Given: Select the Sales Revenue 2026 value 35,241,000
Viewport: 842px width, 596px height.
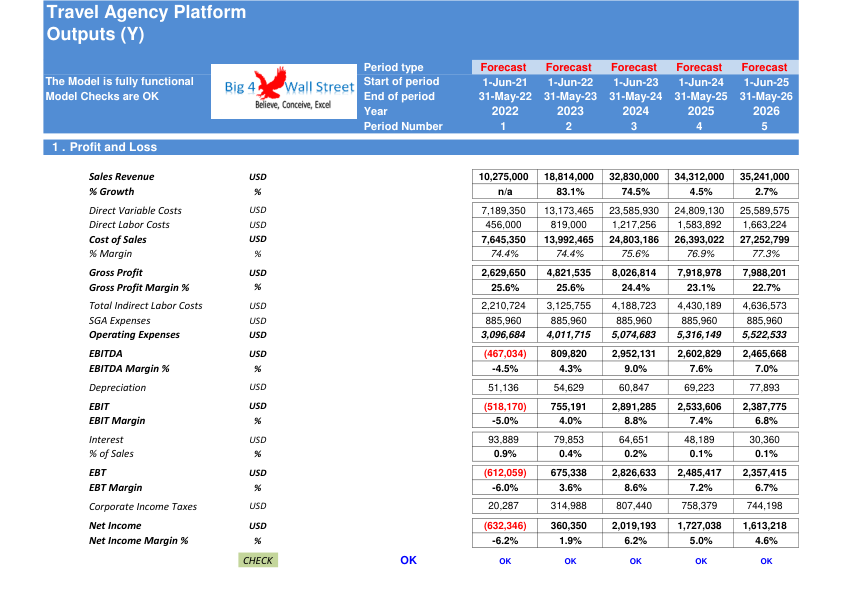Looking at the screenshot, I should coord(766,177).
